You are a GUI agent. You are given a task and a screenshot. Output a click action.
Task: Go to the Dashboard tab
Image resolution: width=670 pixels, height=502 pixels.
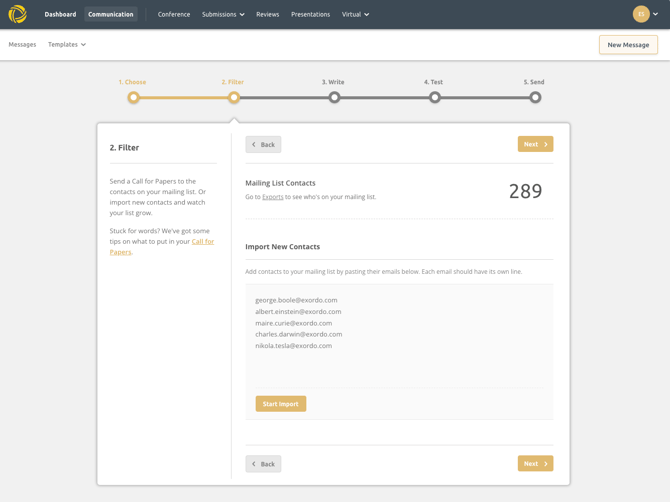pos(60,14)
